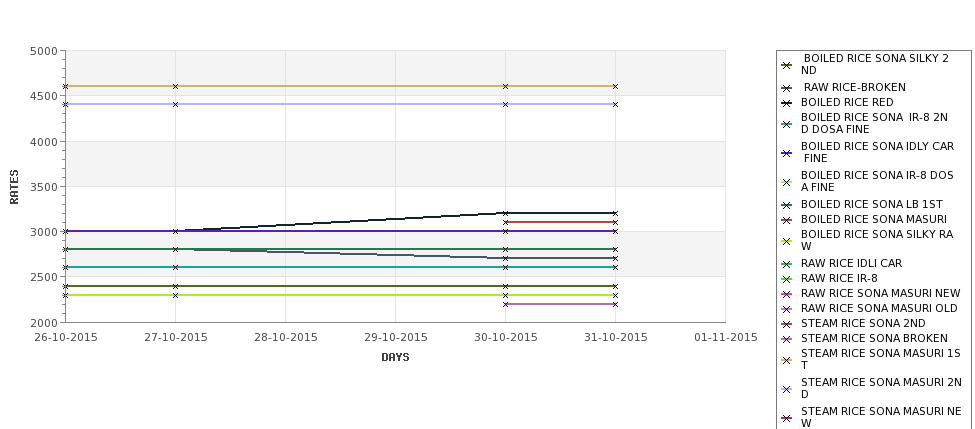Click the STEAM RICE SONA MASURI 1ST legend swatch

tap(787, 361)
